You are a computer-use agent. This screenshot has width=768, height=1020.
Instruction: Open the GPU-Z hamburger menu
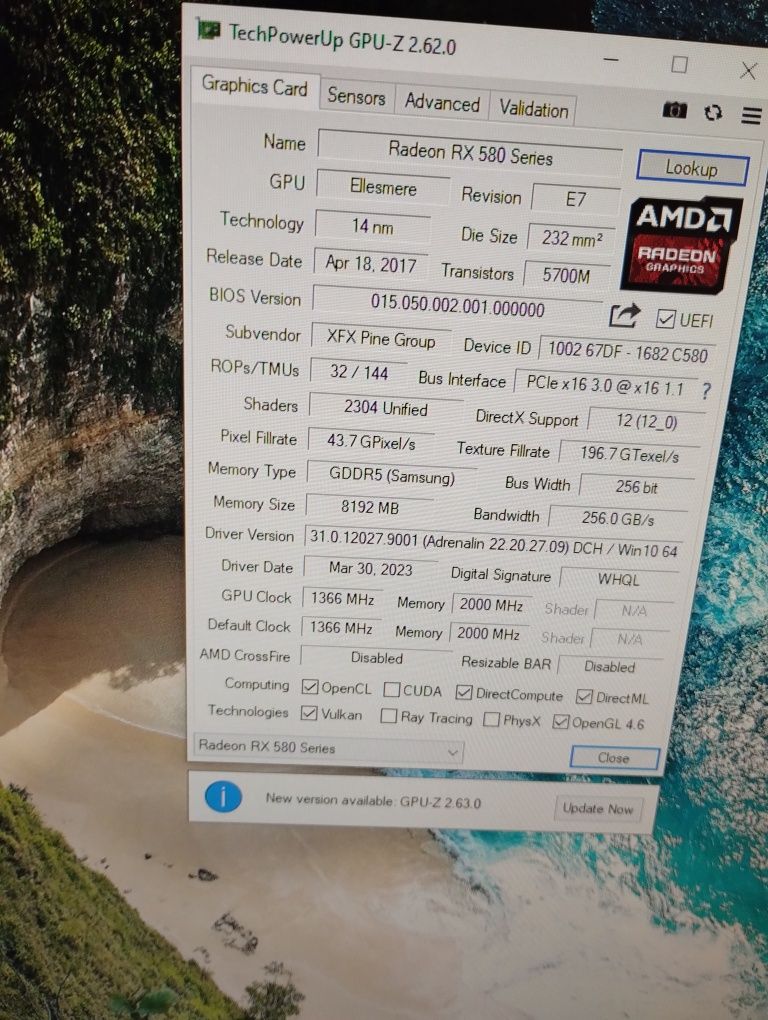coord(751,115)
